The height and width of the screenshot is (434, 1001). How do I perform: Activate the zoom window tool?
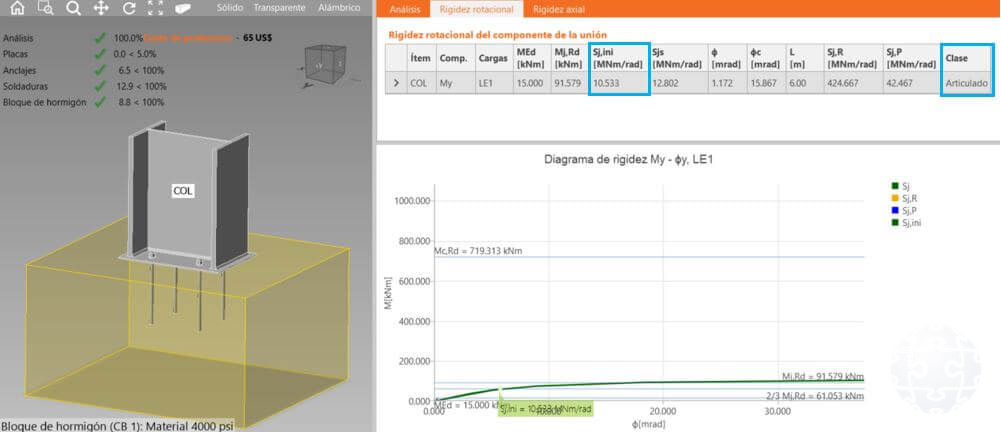45,8
